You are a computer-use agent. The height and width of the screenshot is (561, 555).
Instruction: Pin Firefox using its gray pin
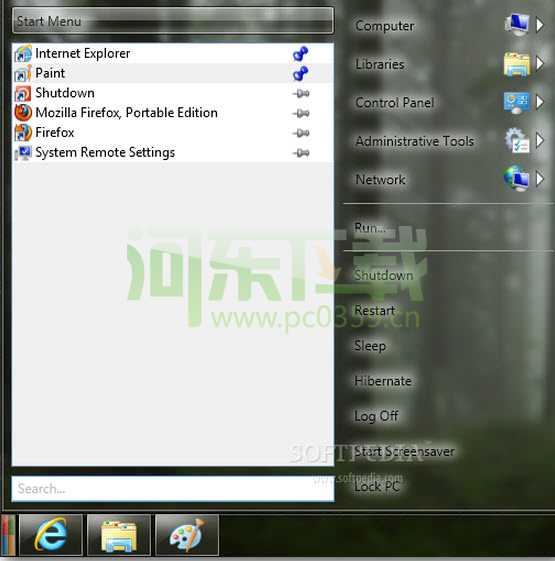pos(301,133)
